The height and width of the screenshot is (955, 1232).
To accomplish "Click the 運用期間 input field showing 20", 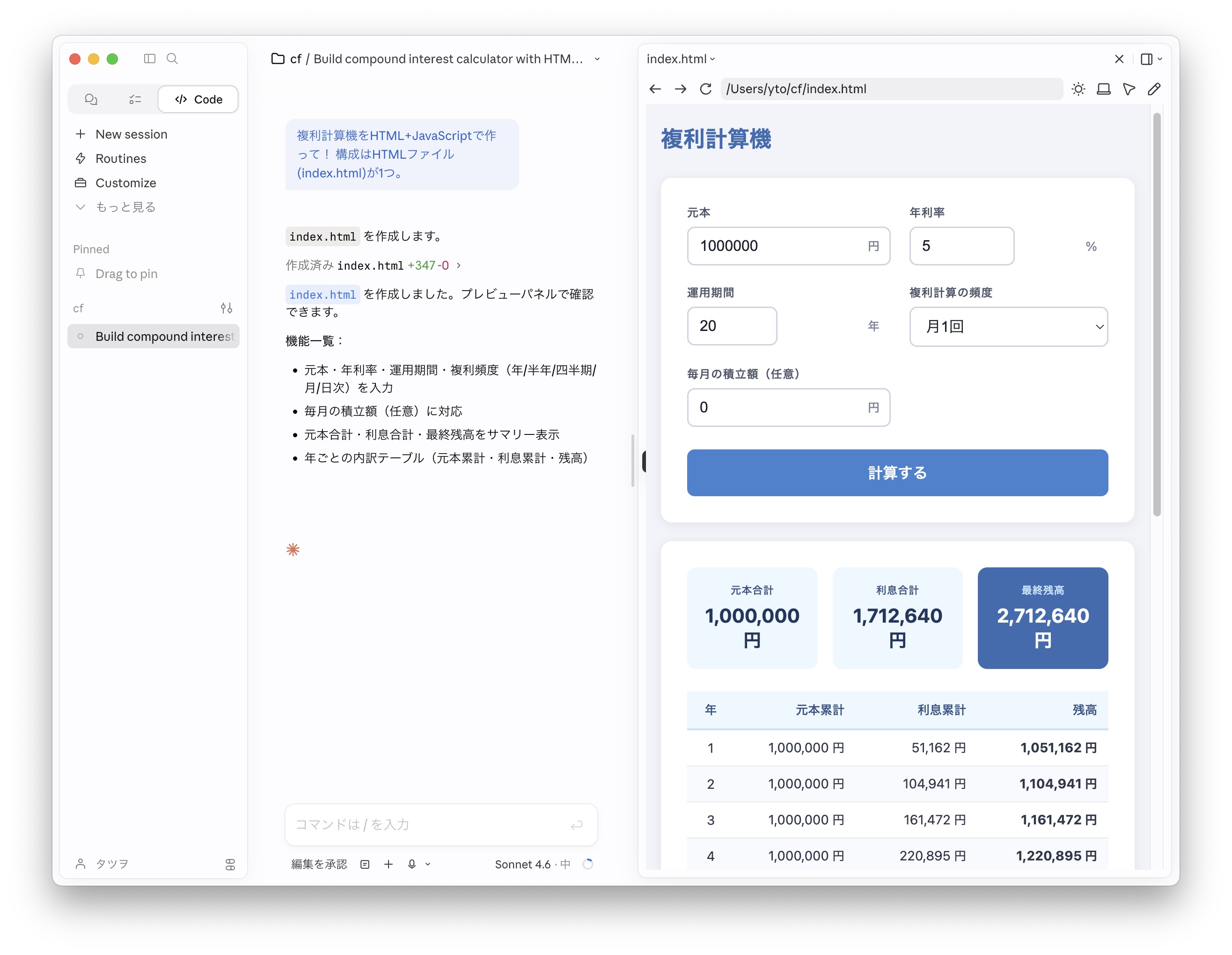I will pyautogui.click(x=732, y=326).
